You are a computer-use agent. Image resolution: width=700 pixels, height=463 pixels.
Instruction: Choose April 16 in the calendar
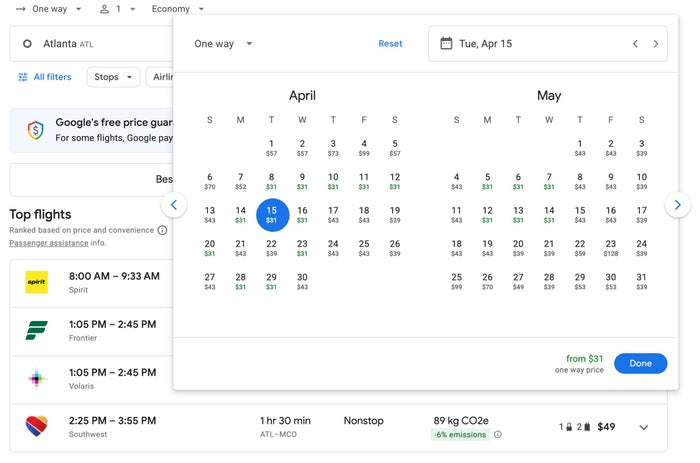302,215
